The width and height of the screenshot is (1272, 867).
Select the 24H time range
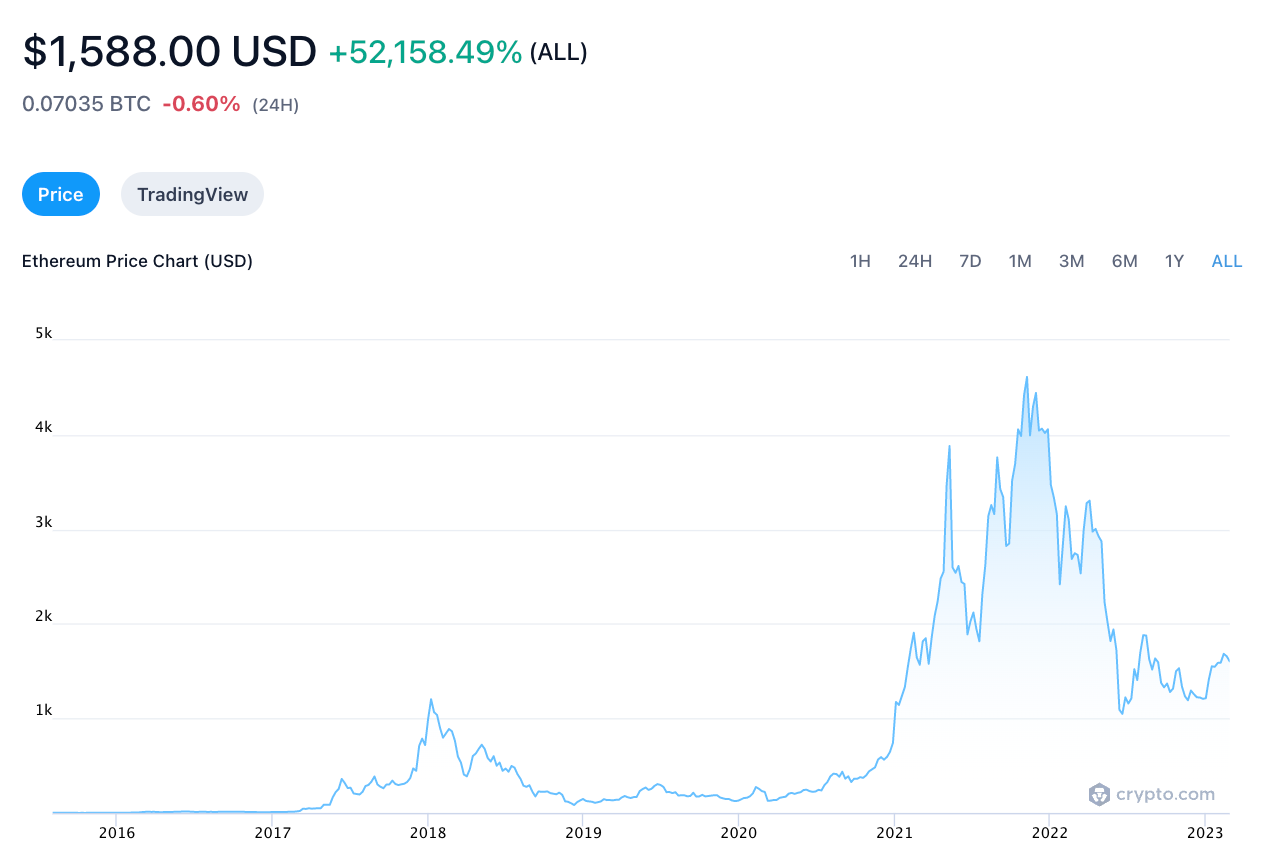[915, 261]
